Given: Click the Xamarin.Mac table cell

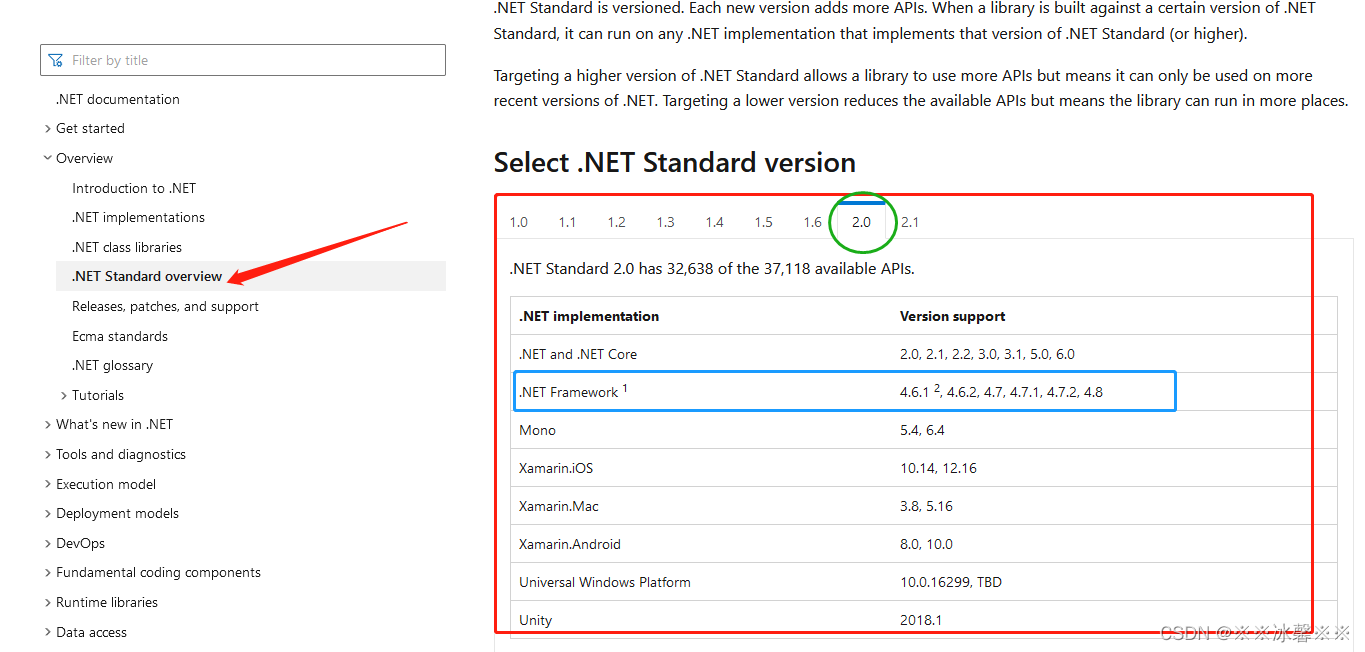Looking at the screenshot, I should [559, 506].
